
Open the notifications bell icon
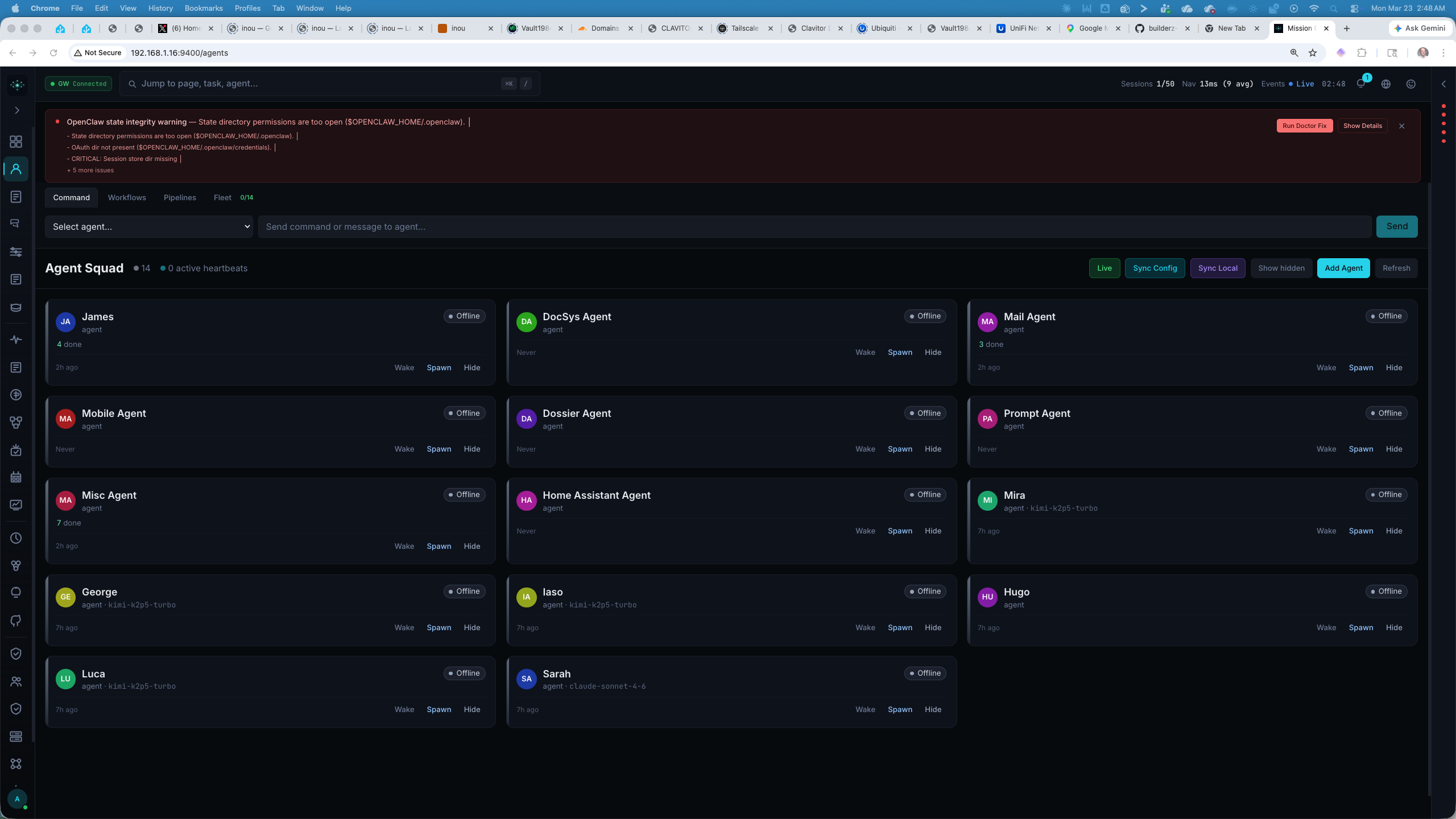coord(1360,84)
